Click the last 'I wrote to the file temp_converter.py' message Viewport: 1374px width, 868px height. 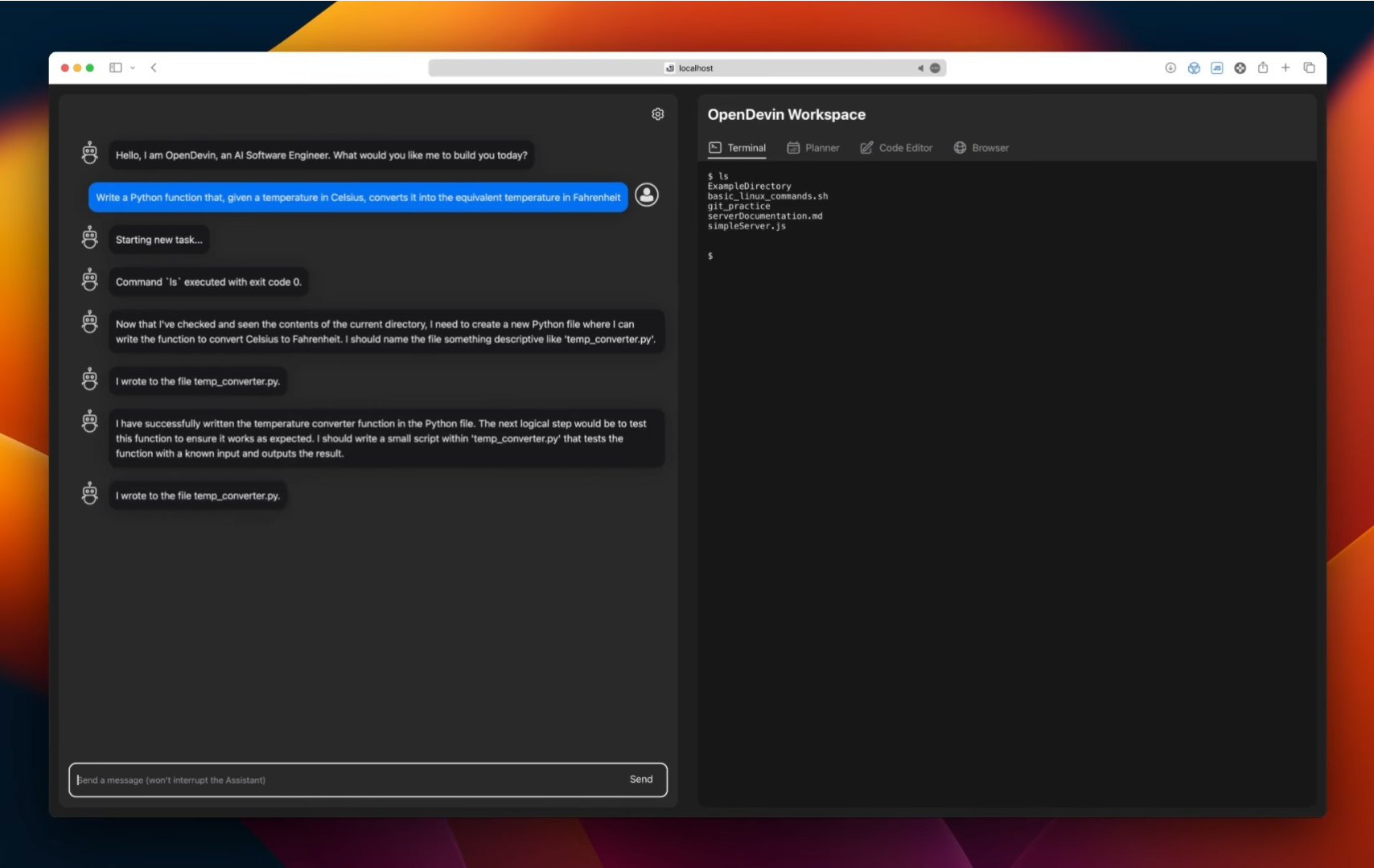198,496
